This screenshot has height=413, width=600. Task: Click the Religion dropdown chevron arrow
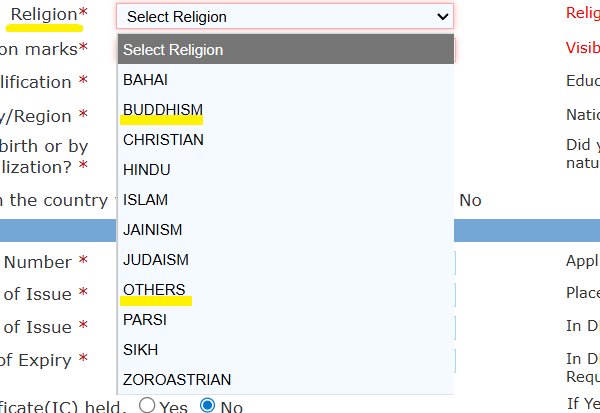443,16
